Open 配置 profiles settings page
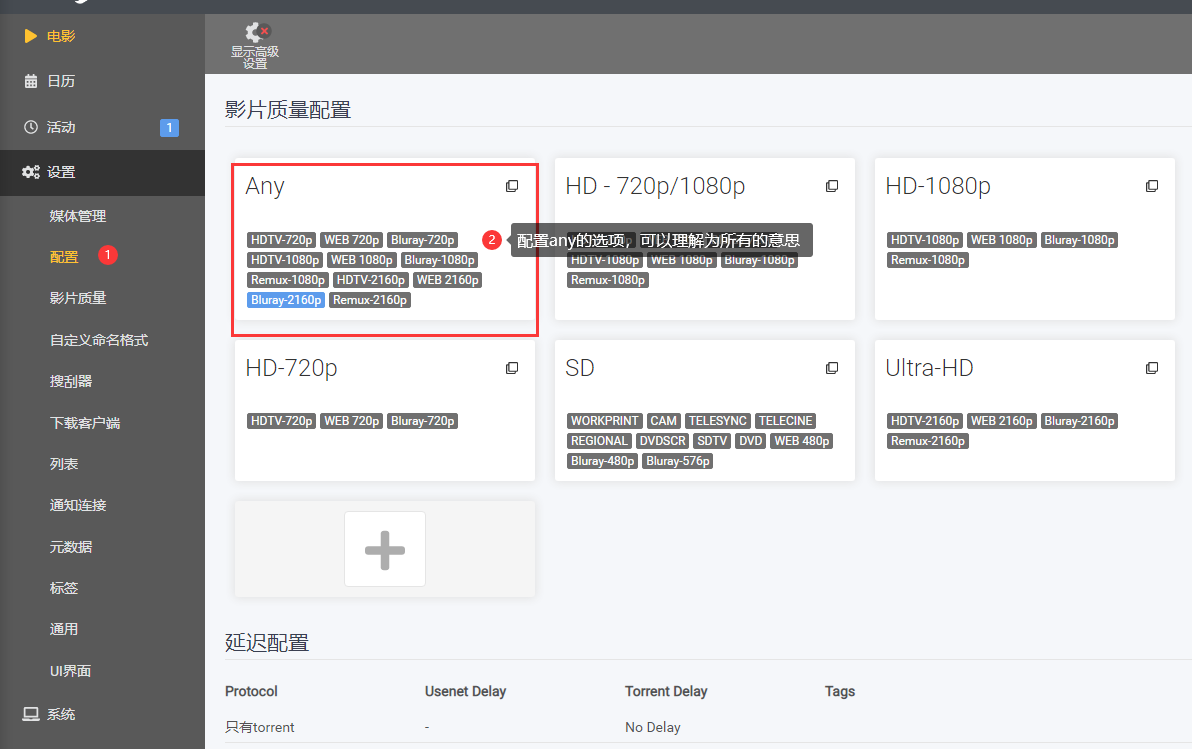The width and height of the screenshot is (1192, 749). (64, 257)
